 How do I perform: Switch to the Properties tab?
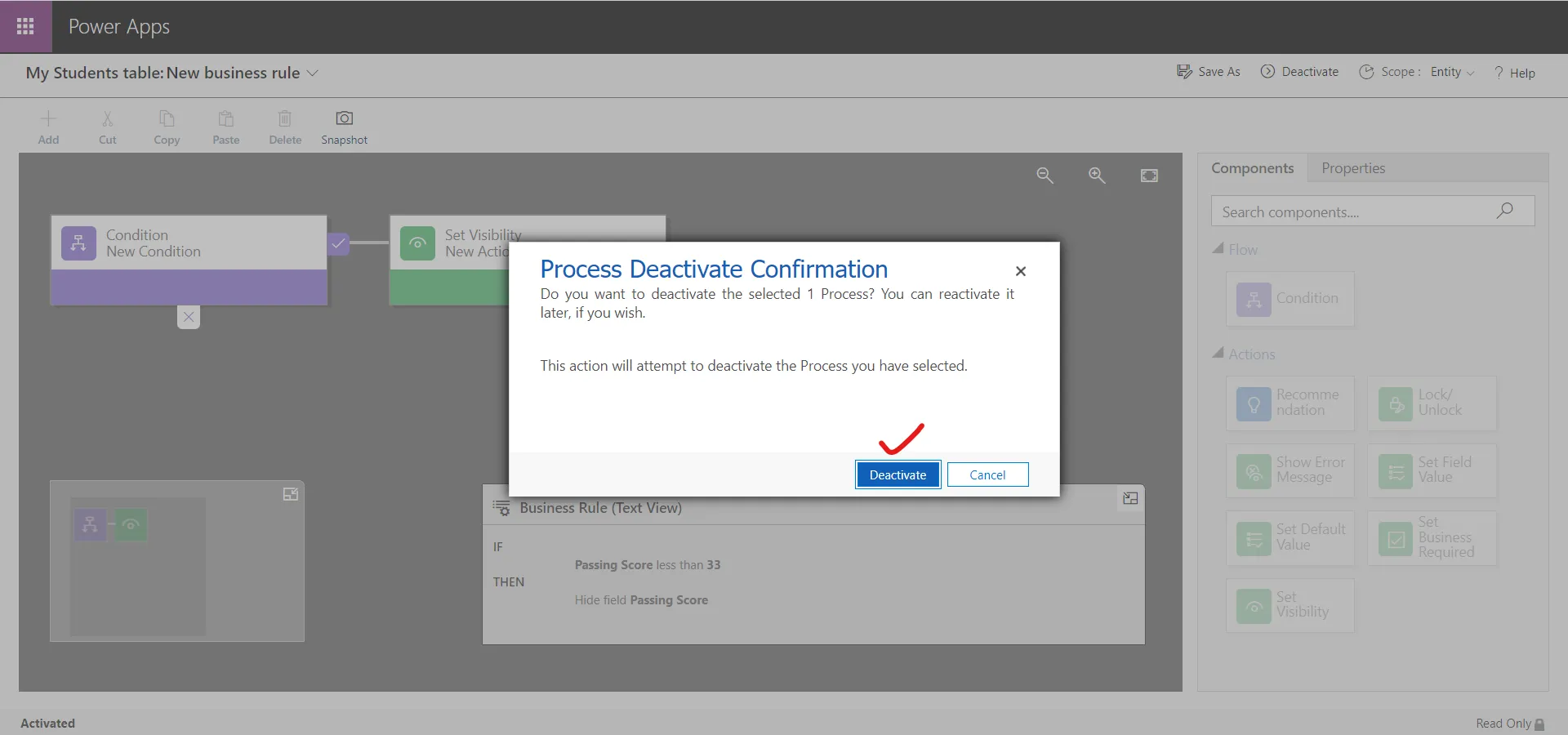pyautogui.click(x=1353, y=167)
